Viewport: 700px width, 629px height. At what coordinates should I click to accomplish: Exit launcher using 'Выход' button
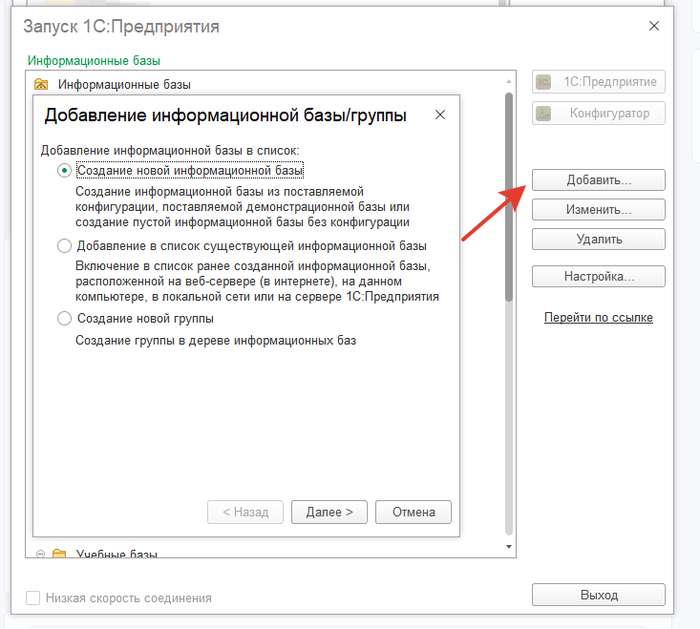coord(599,595)
